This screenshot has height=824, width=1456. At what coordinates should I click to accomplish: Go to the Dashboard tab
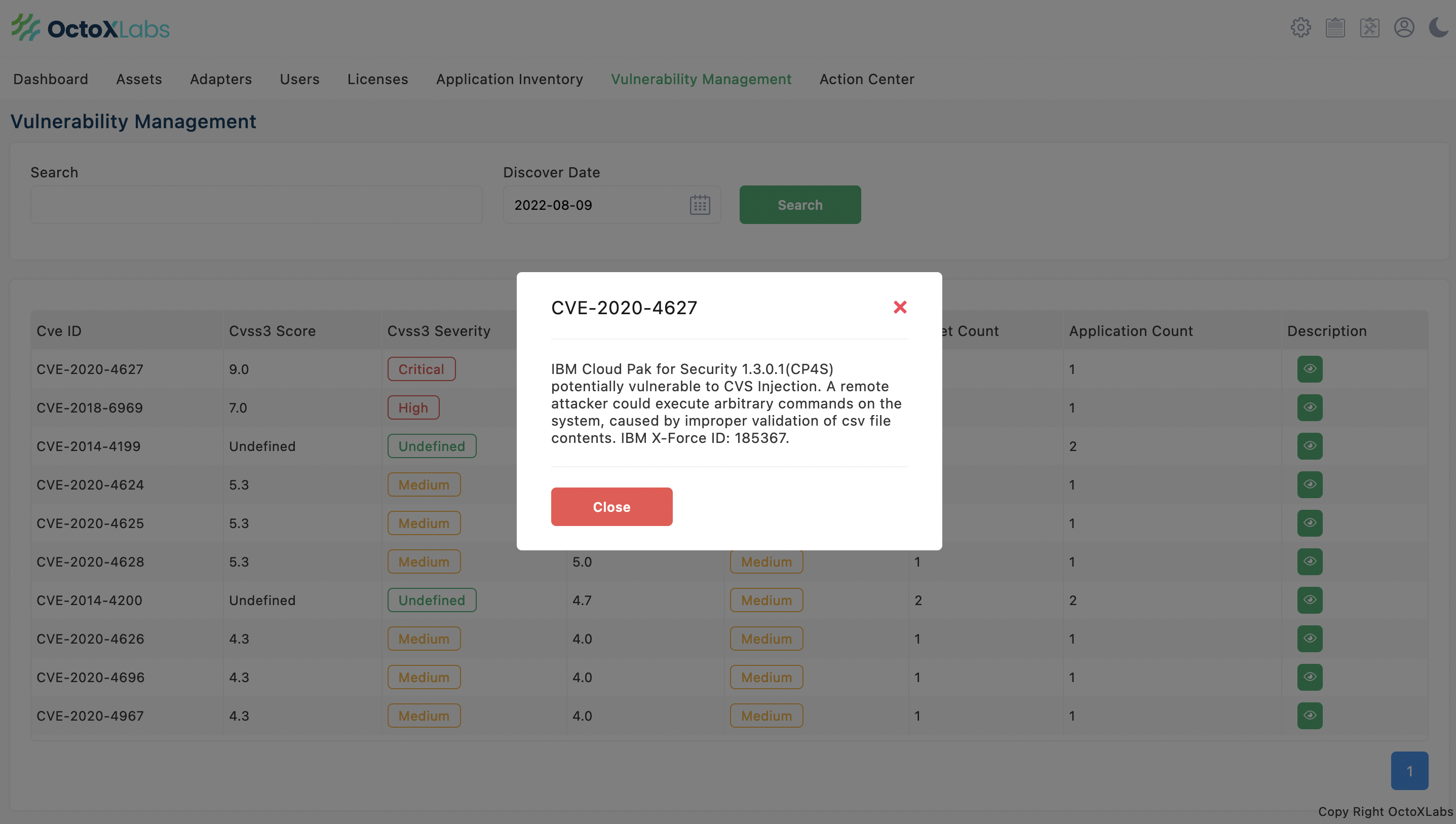click(x=50, y=79)
